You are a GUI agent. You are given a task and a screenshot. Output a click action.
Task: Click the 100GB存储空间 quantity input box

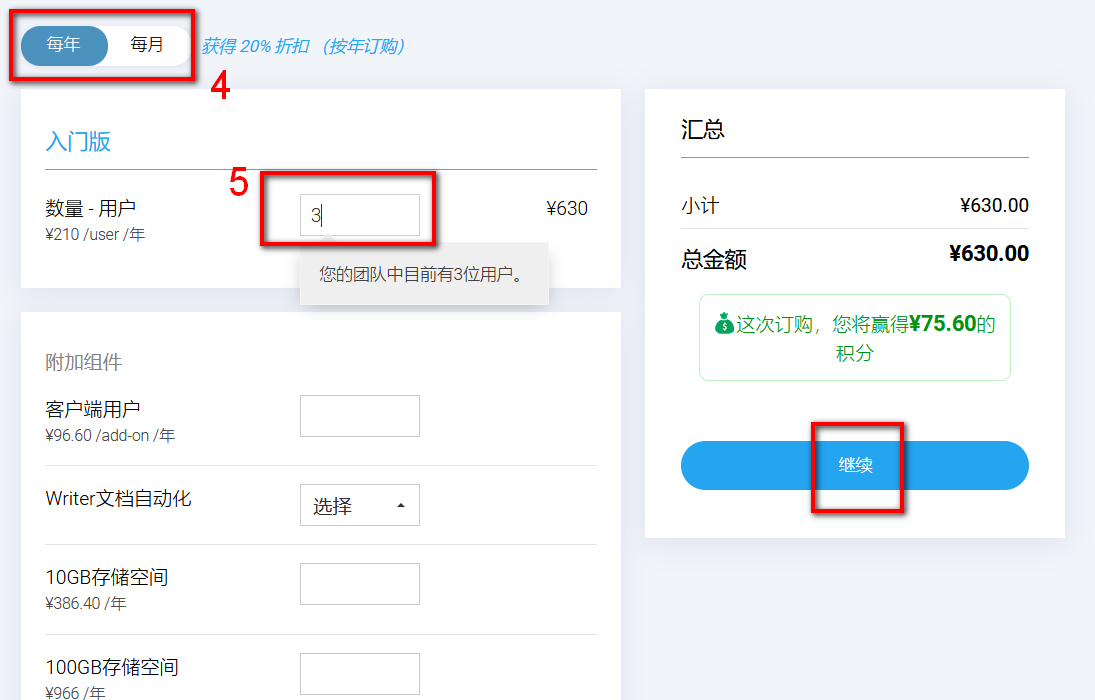coord(359,674)
